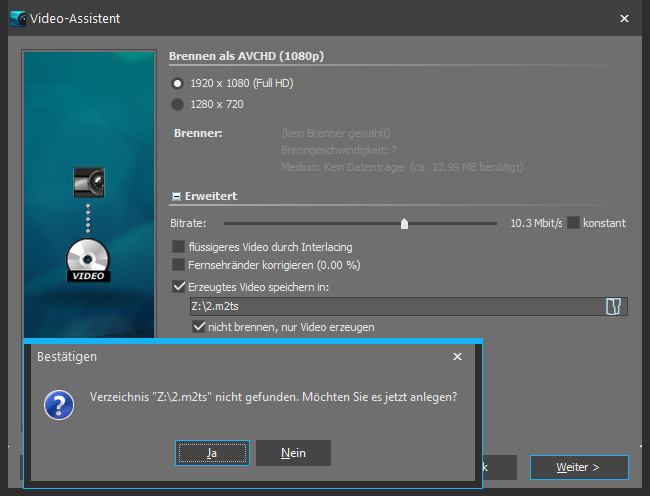Click the Video-Assistent camera icon in title bar

[x=17, y=18]
